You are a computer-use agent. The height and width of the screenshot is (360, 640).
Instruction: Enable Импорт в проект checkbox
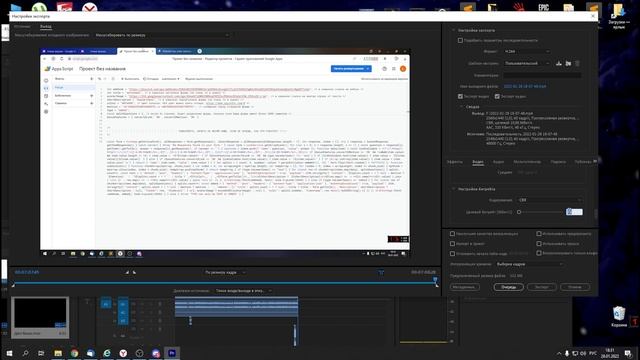pyautogui.click(x=452, y=244)
